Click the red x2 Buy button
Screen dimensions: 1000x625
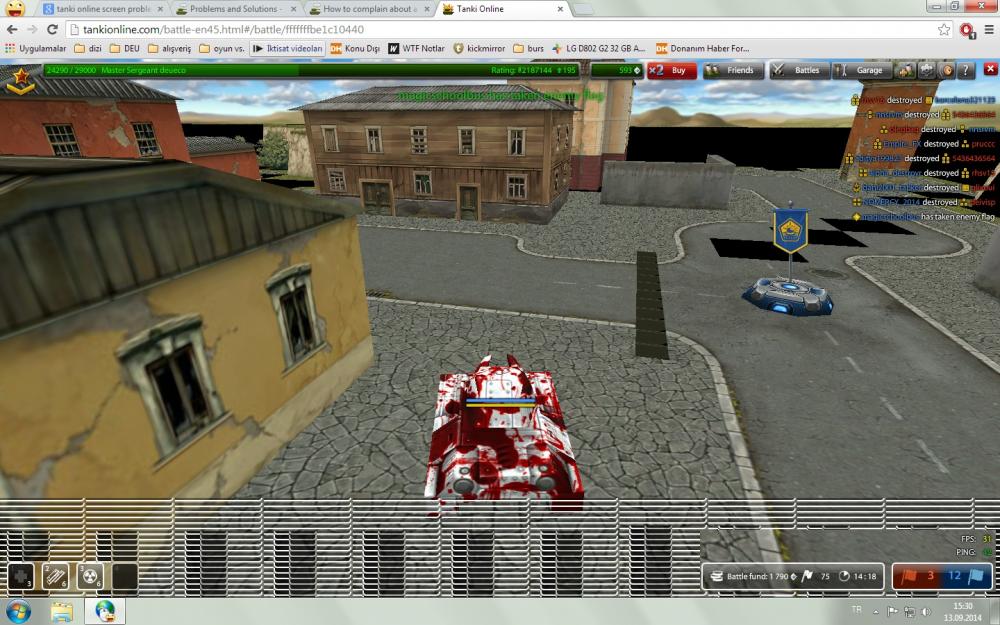click(x=672, y=70)
